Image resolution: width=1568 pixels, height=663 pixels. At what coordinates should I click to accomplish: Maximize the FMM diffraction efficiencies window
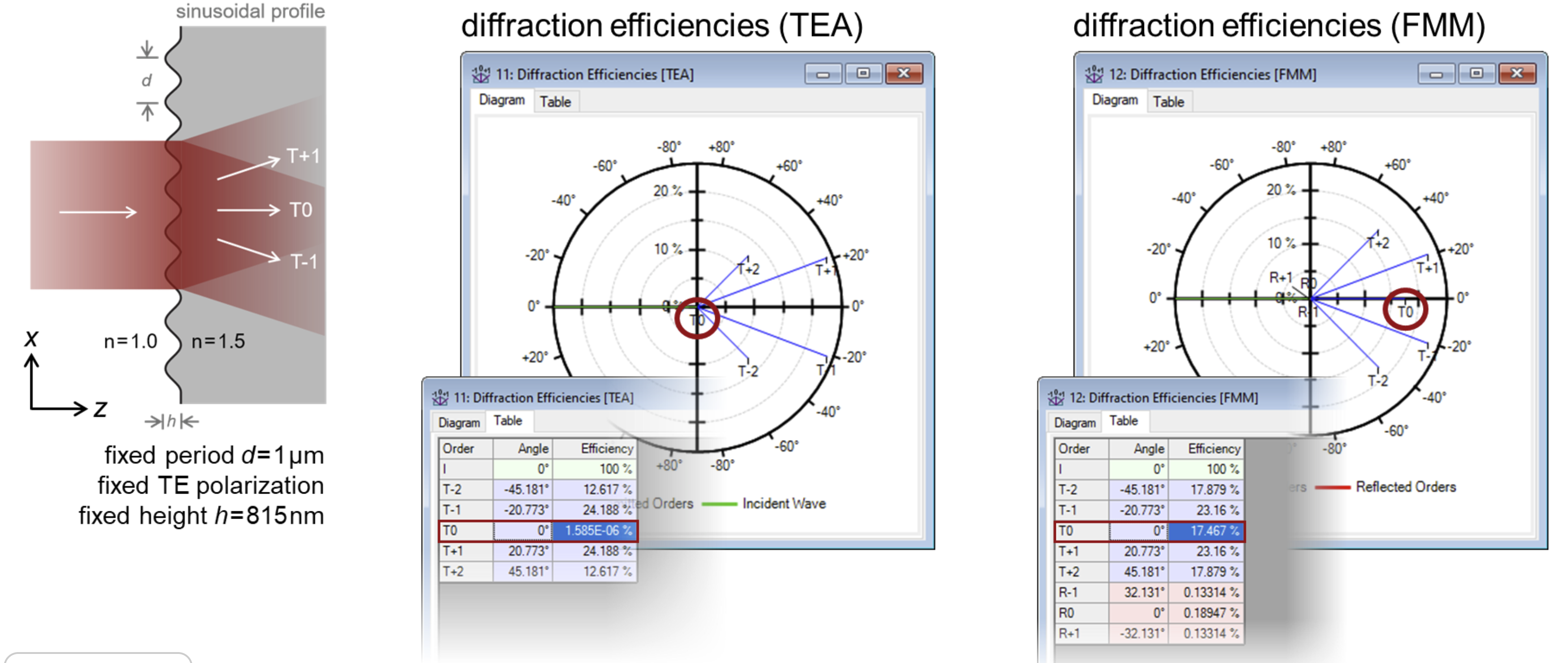(1475, 74)
